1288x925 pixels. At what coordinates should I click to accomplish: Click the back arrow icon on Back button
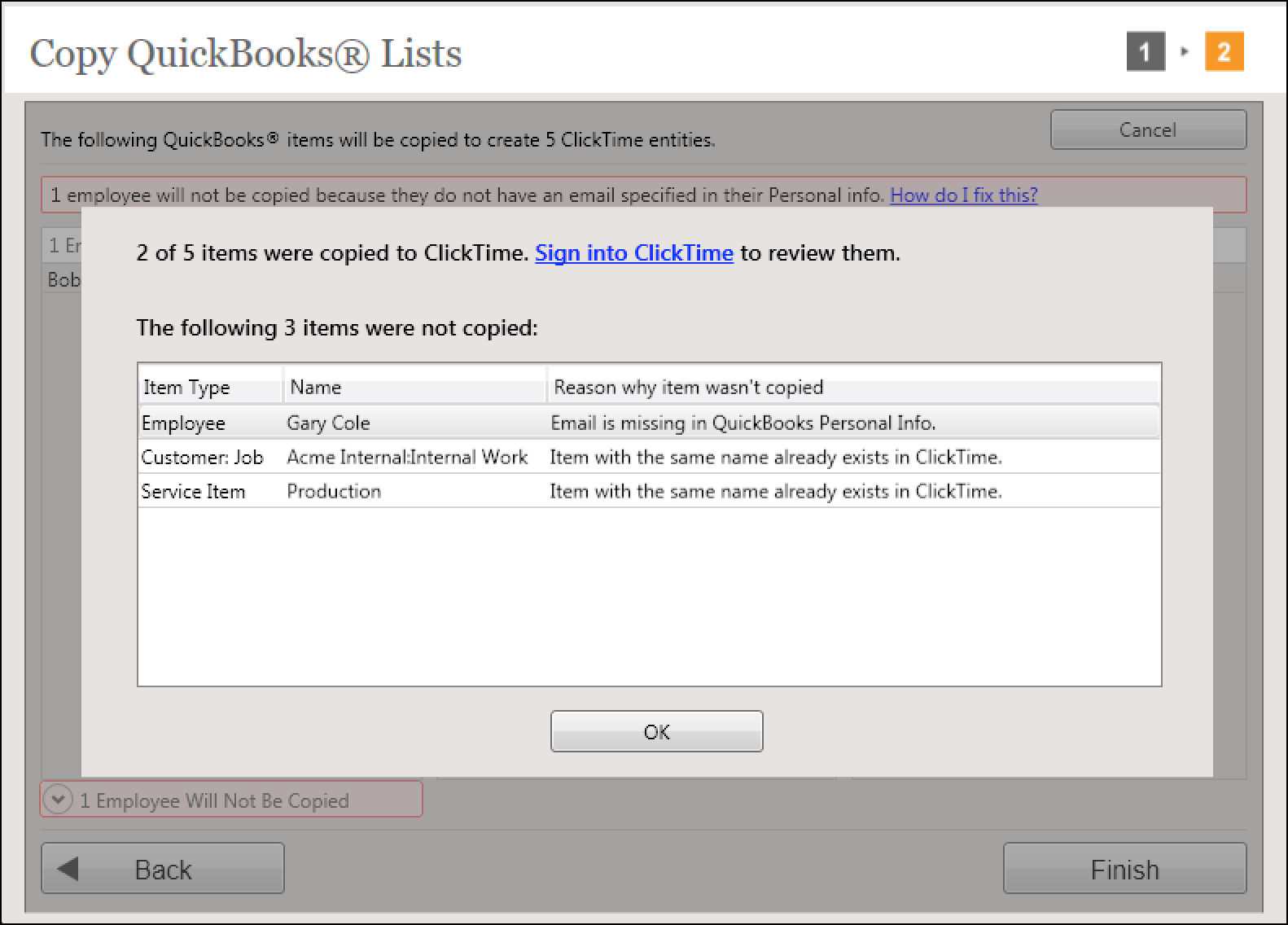coord(68,869)
